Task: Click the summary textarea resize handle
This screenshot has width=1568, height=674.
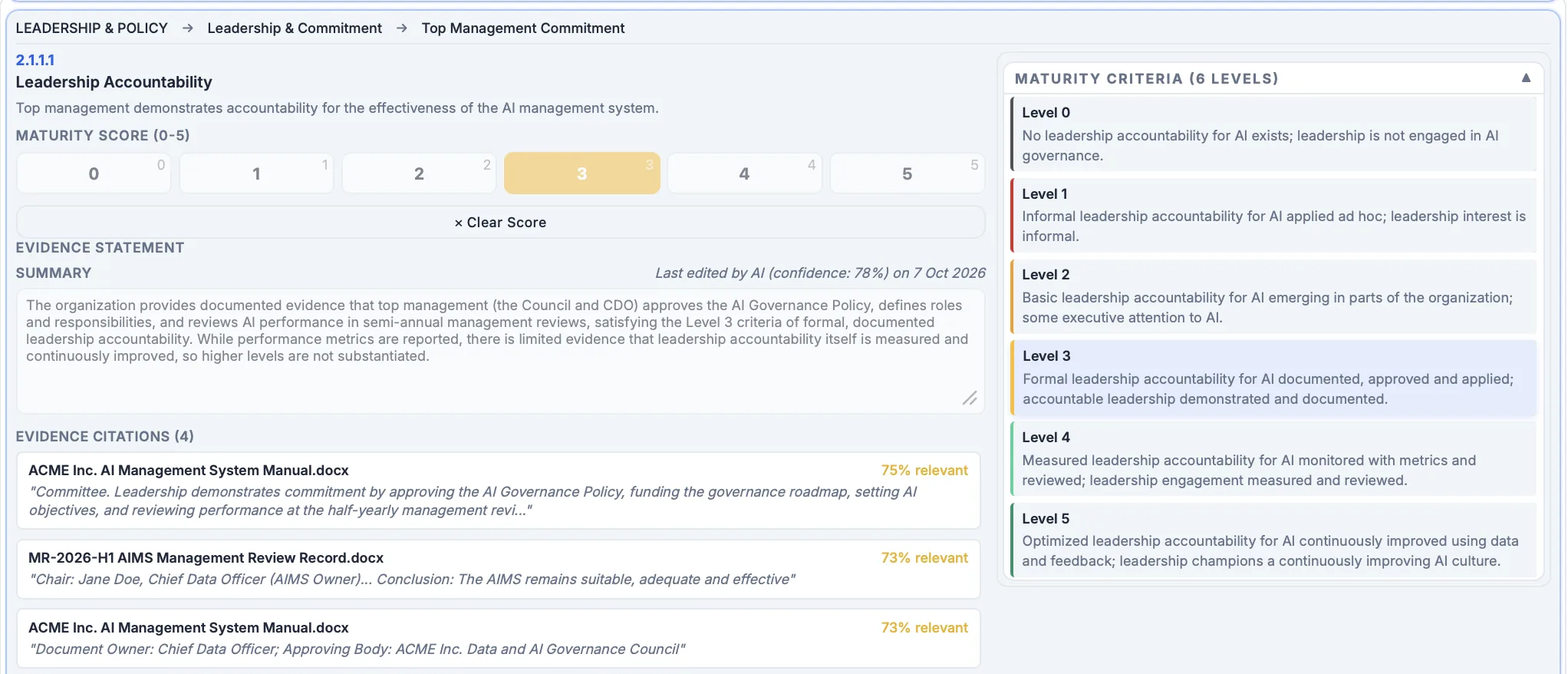Action: tap(970, 398)
